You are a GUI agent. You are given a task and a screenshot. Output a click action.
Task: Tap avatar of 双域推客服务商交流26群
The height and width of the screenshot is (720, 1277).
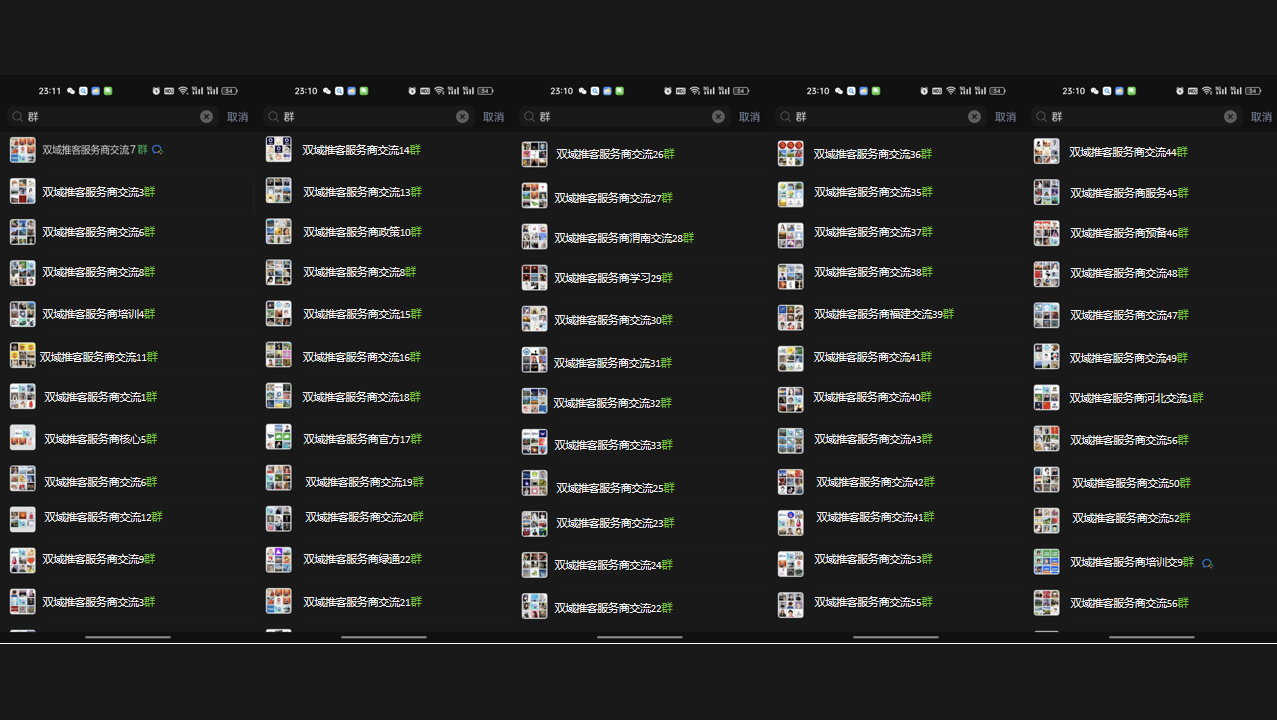pyautogui.click(x=534, y=154)
